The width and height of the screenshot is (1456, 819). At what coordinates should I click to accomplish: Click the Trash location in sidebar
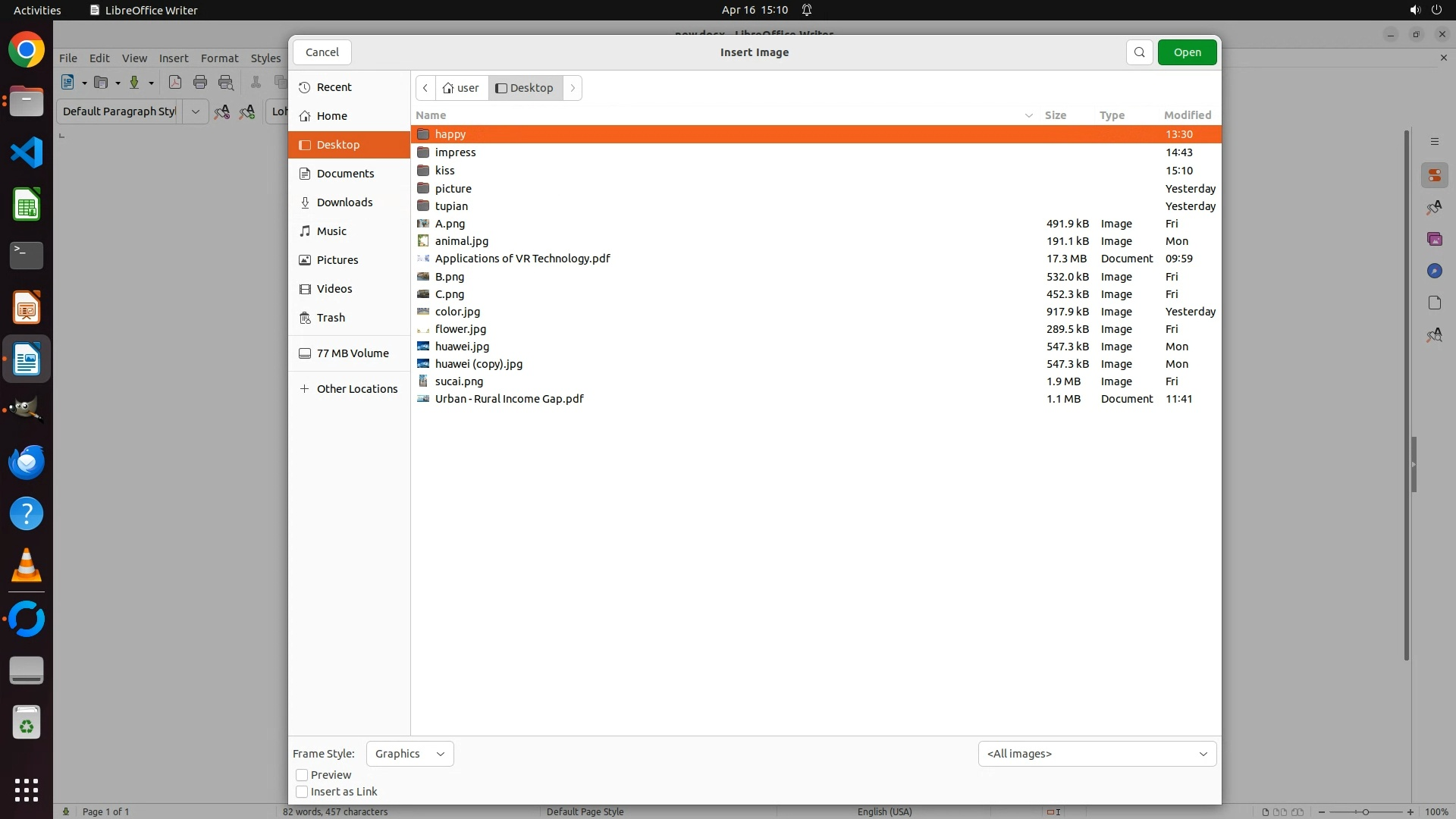point(331,318)
